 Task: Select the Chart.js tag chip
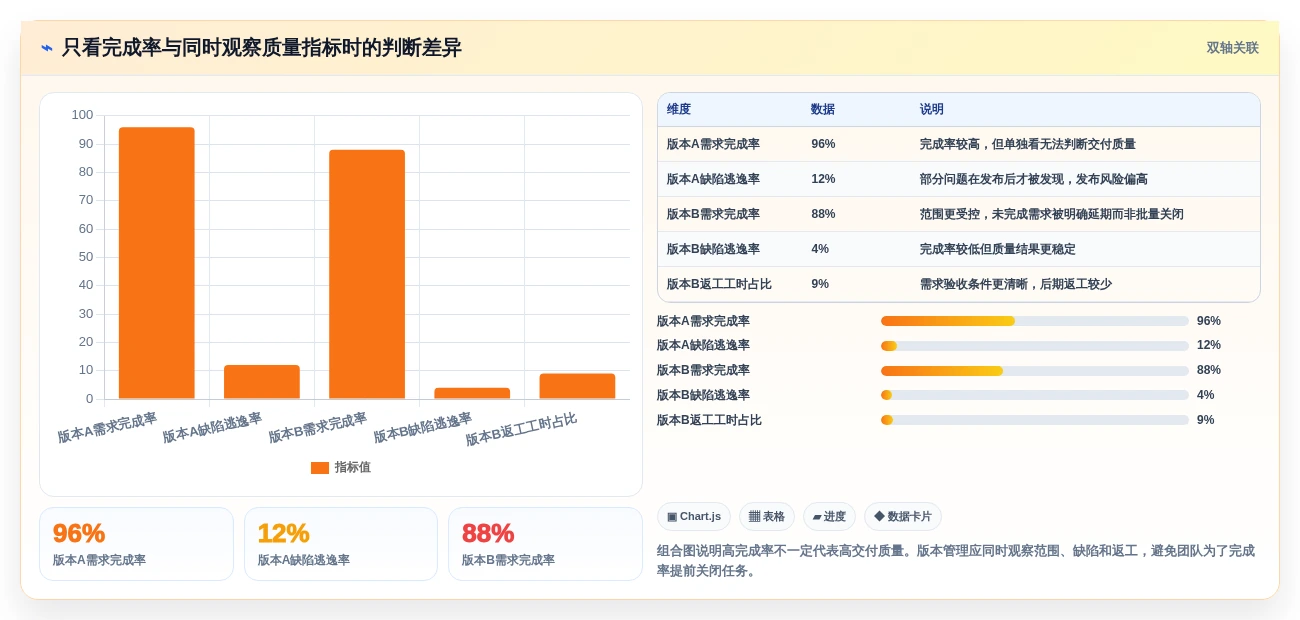(694, 517)
